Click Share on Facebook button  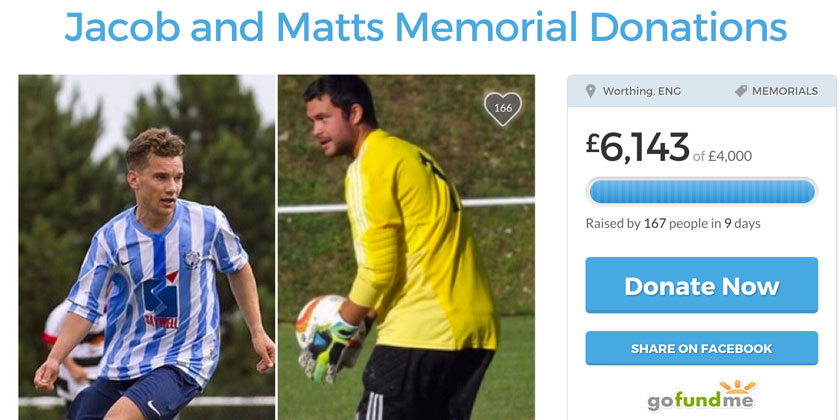(701, 348)
